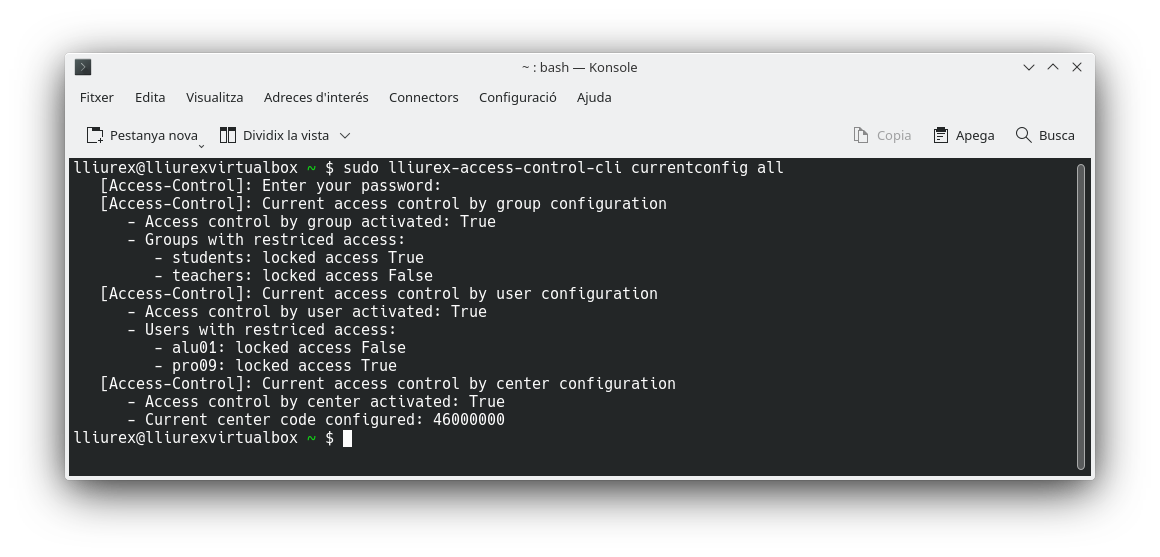Paste using the Apega clipboard icon
The image size is (1160, 557).
point(941,135)
